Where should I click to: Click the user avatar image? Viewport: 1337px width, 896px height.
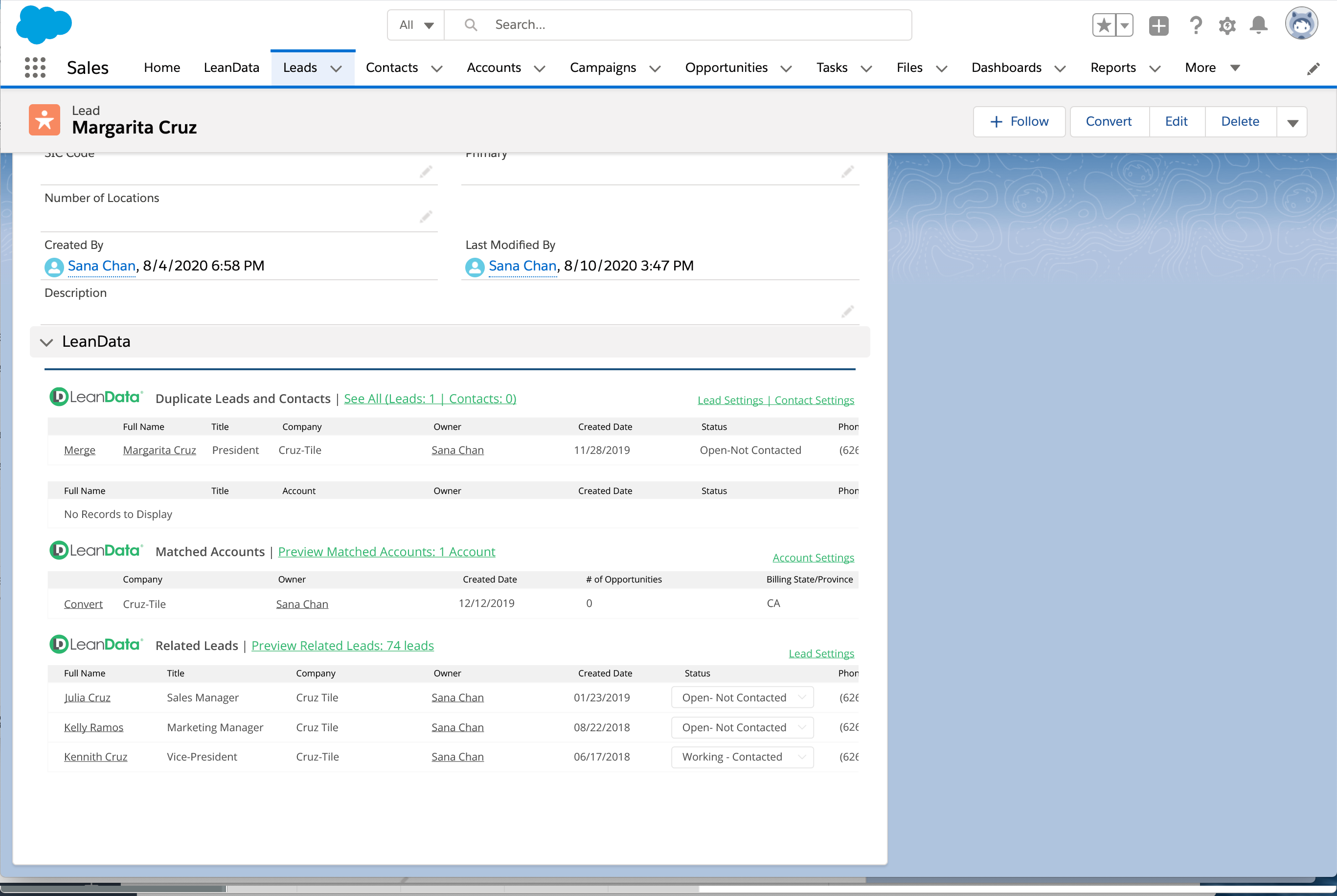1302,23
